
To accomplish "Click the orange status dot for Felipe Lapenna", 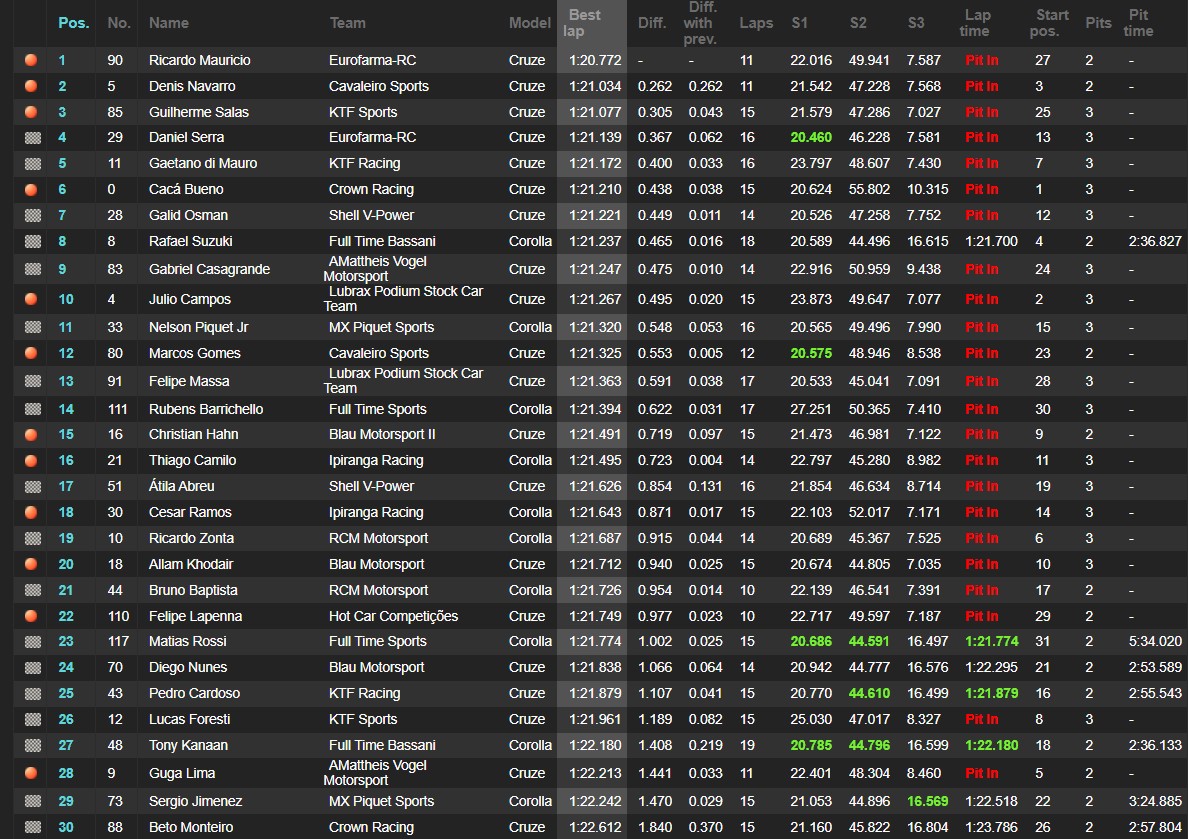I will tap(31, 616).
